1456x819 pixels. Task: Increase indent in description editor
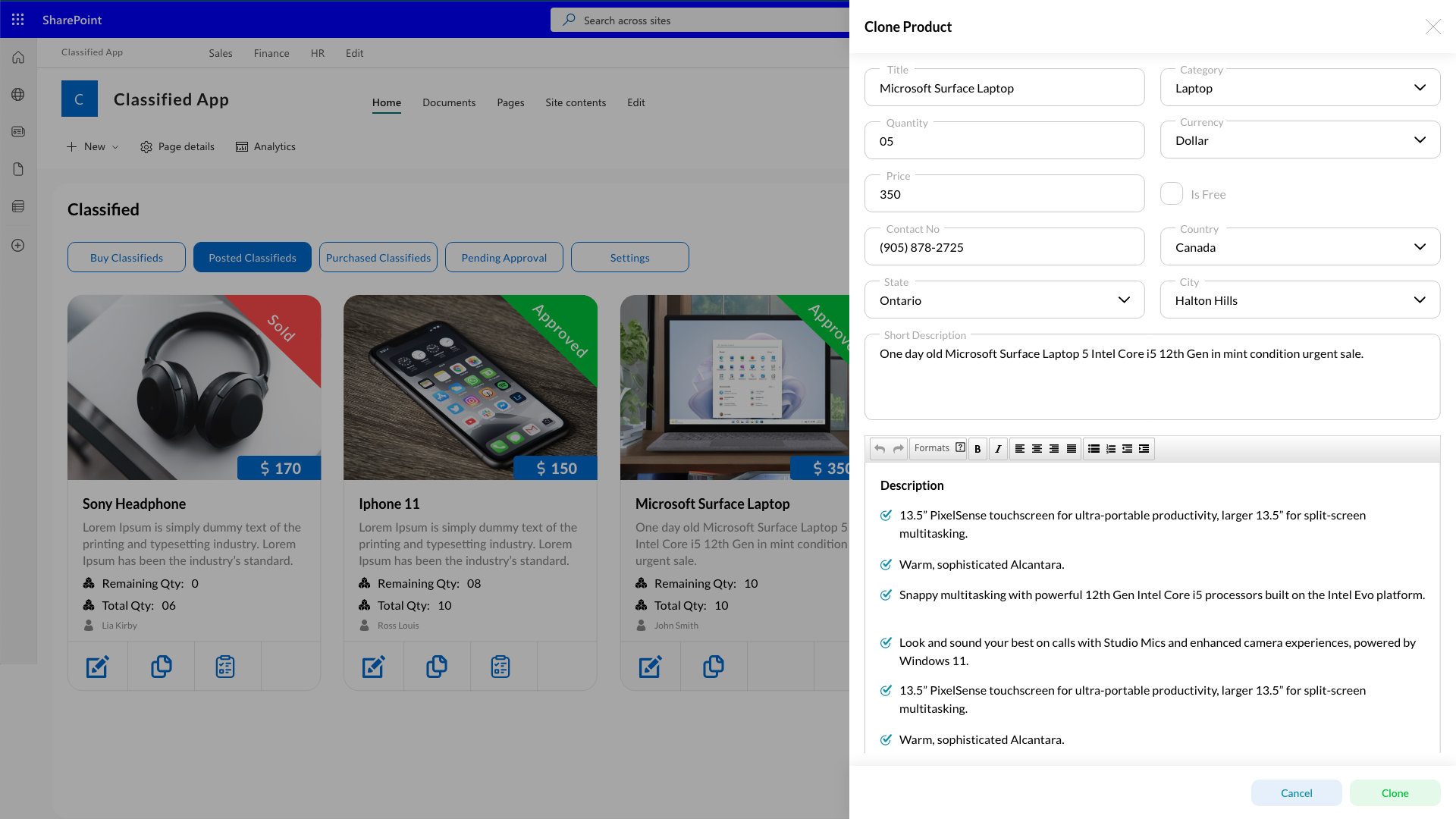coord(1144,449)
